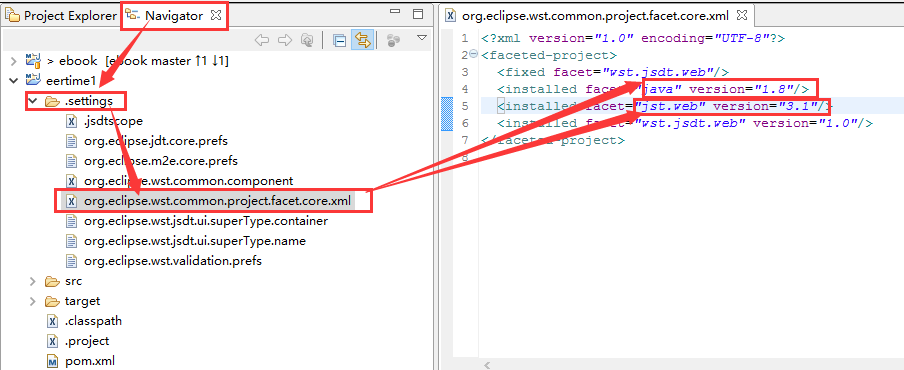Minimize the Navigator panel

[395, 12]
